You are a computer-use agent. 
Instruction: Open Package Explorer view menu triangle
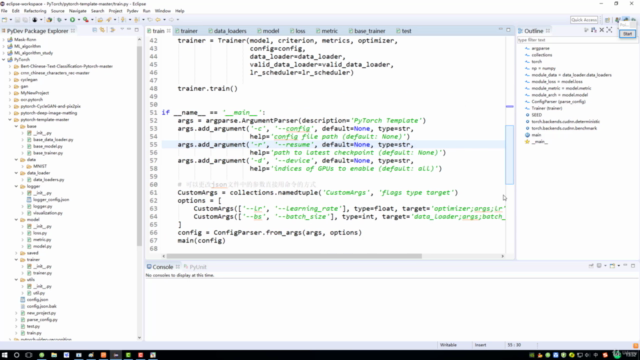[122, 30]
